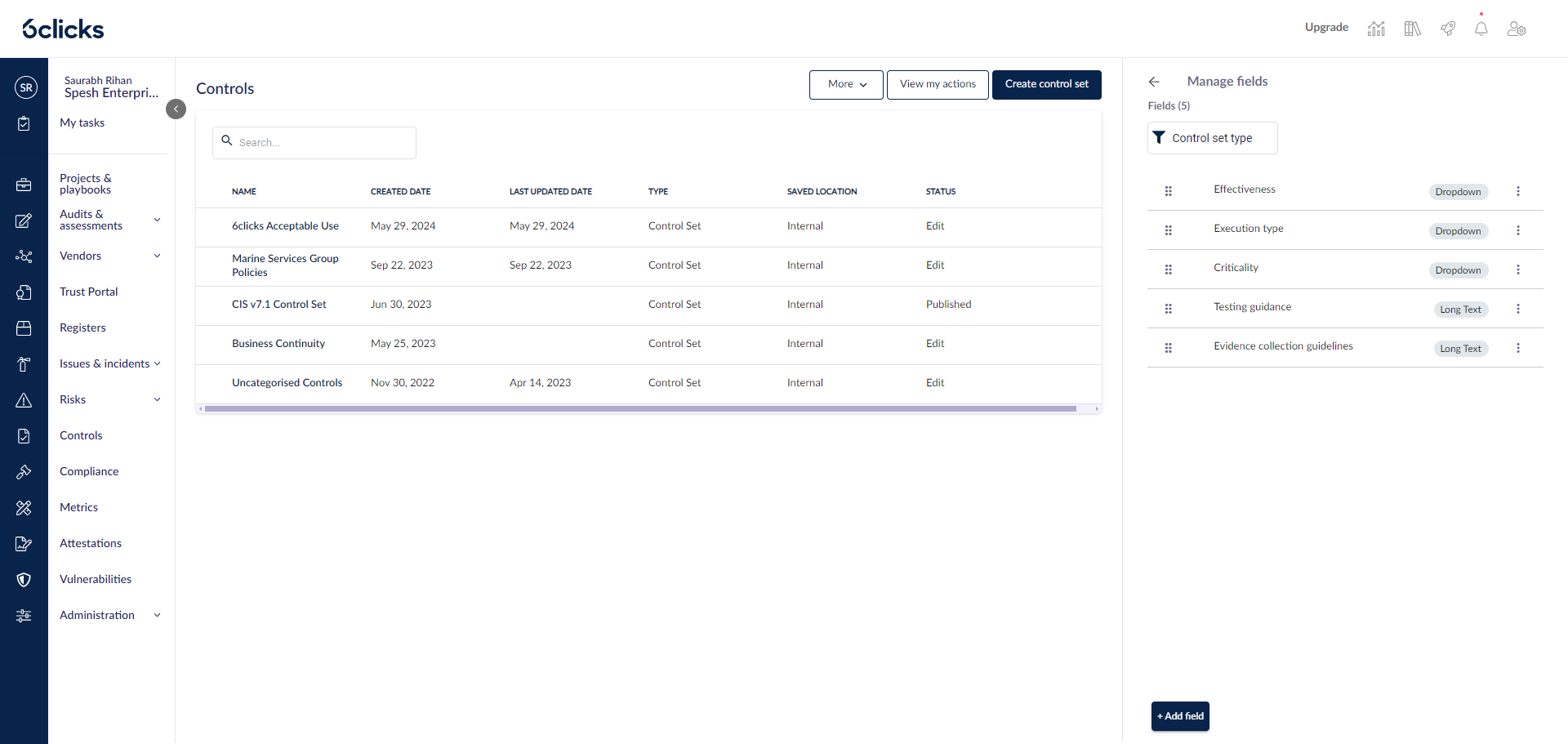Collapse the sidebar with the chevron button
Image resolution: width=1568 pixels, height=744 pixels.
[x=176, y=109]
